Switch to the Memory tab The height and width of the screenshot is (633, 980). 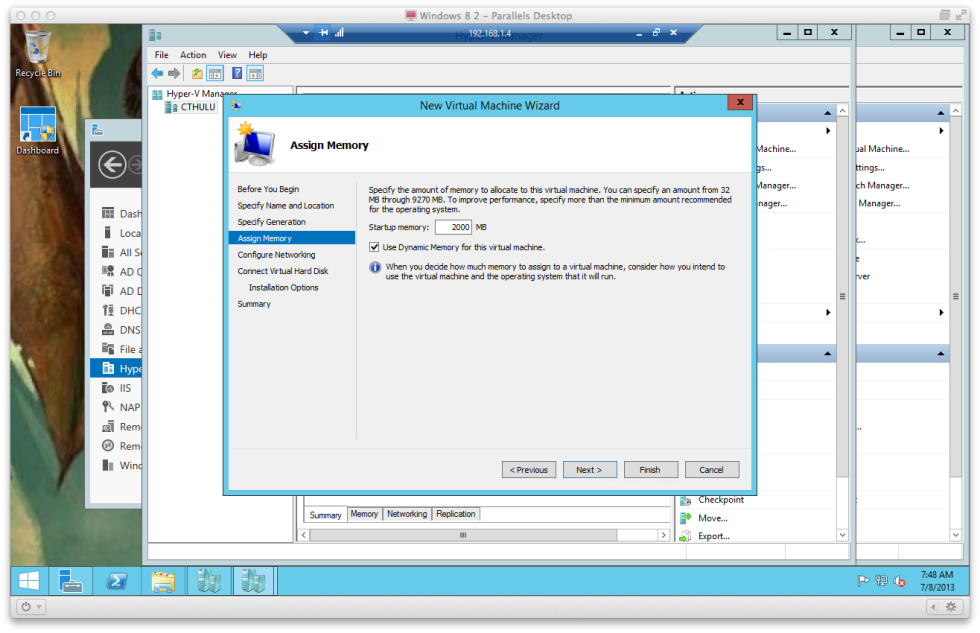click(364, 513)
